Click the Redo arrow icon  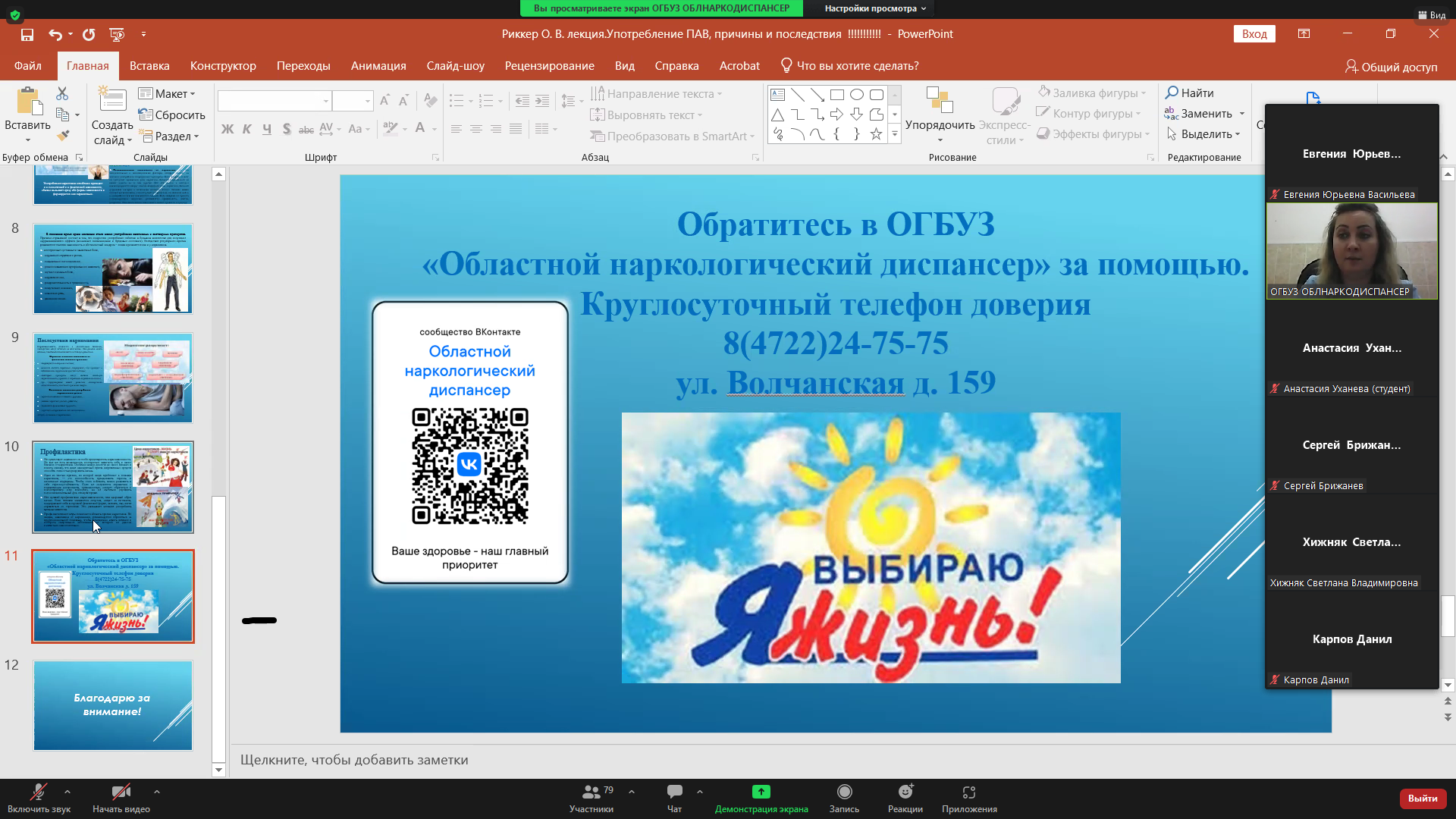click(x=89, y=34)
